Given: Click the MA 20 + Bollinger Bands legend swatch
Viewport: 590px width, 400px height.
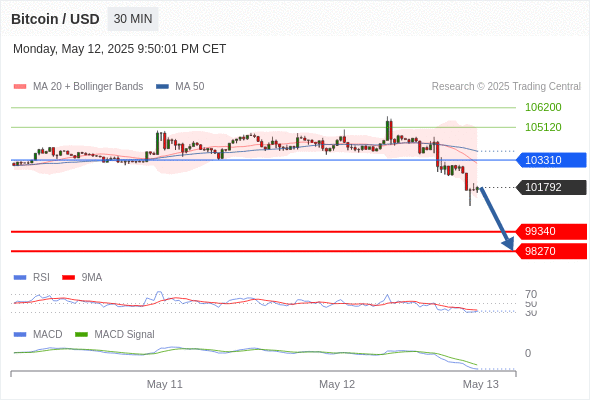Looking at the screenshot, I should 20,87.
